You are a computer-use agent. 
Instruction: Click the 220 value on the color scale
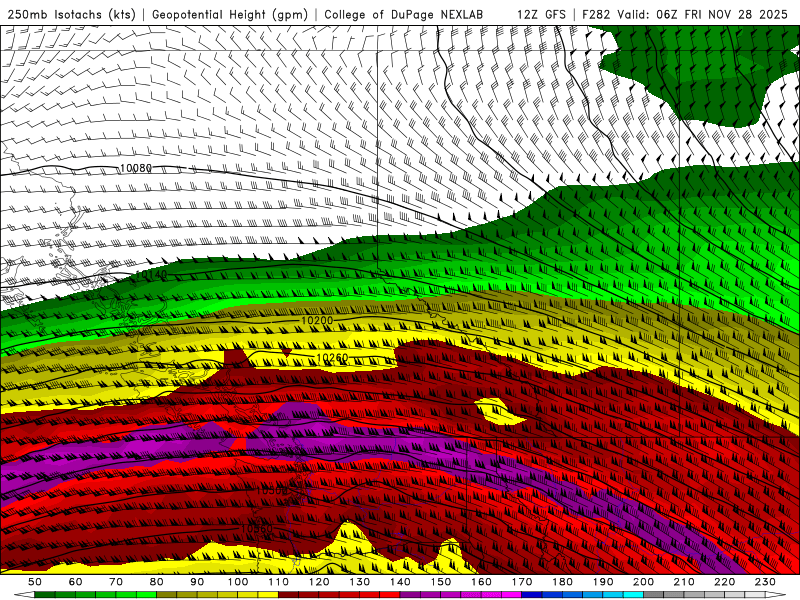[725, 582]
